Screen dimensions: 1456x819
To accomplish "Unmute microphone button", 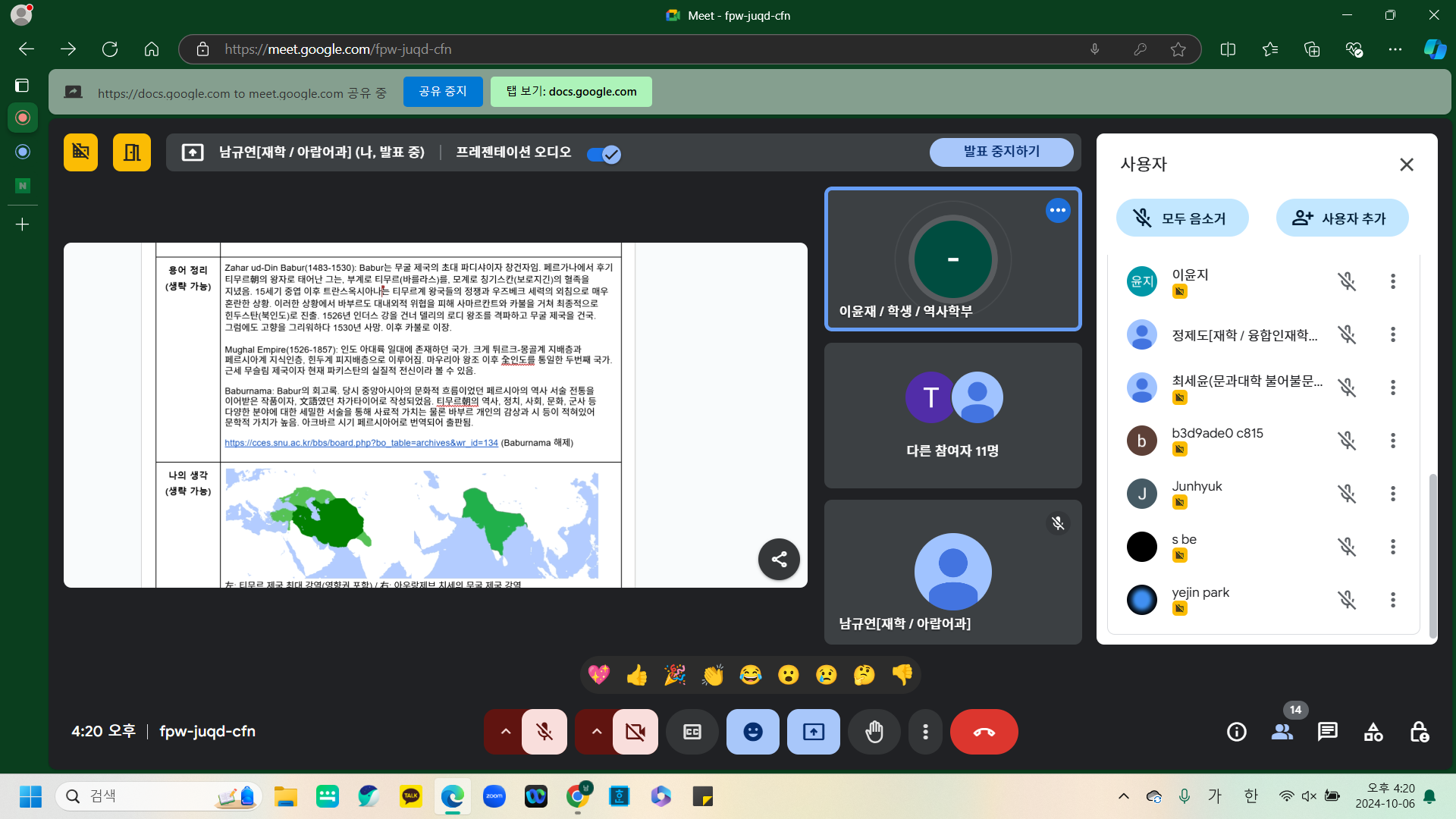I will tap(544, 732).
